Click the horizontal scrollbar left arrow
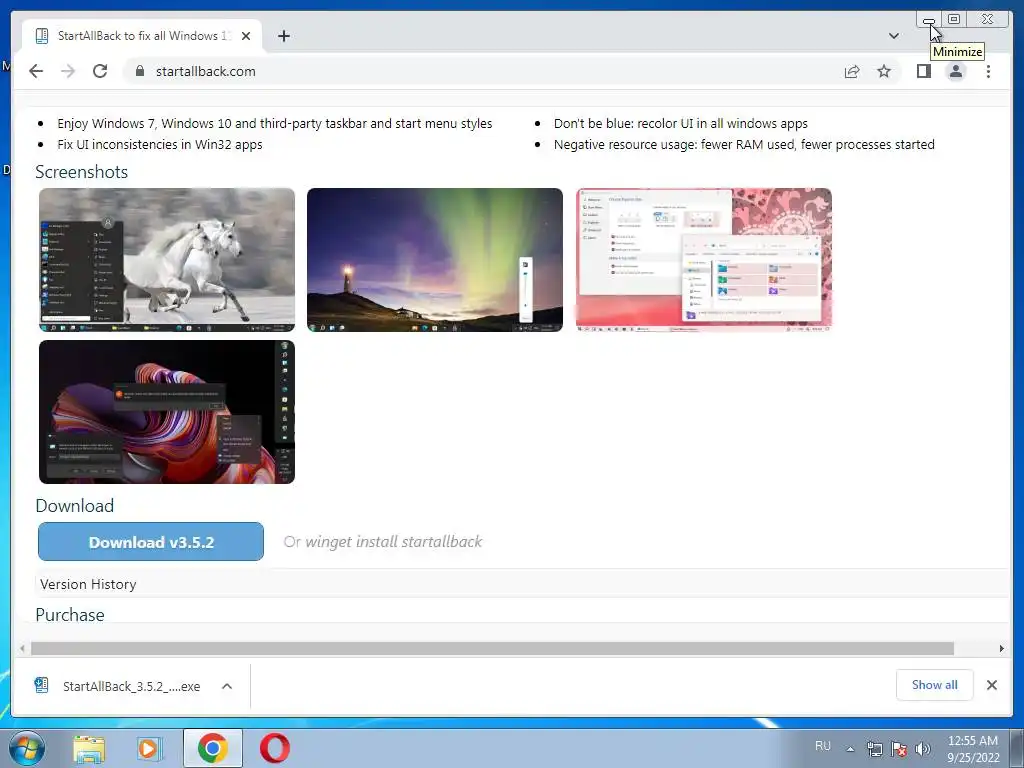Viewport: 1024px width, 768px height. [x=22, y=648]
